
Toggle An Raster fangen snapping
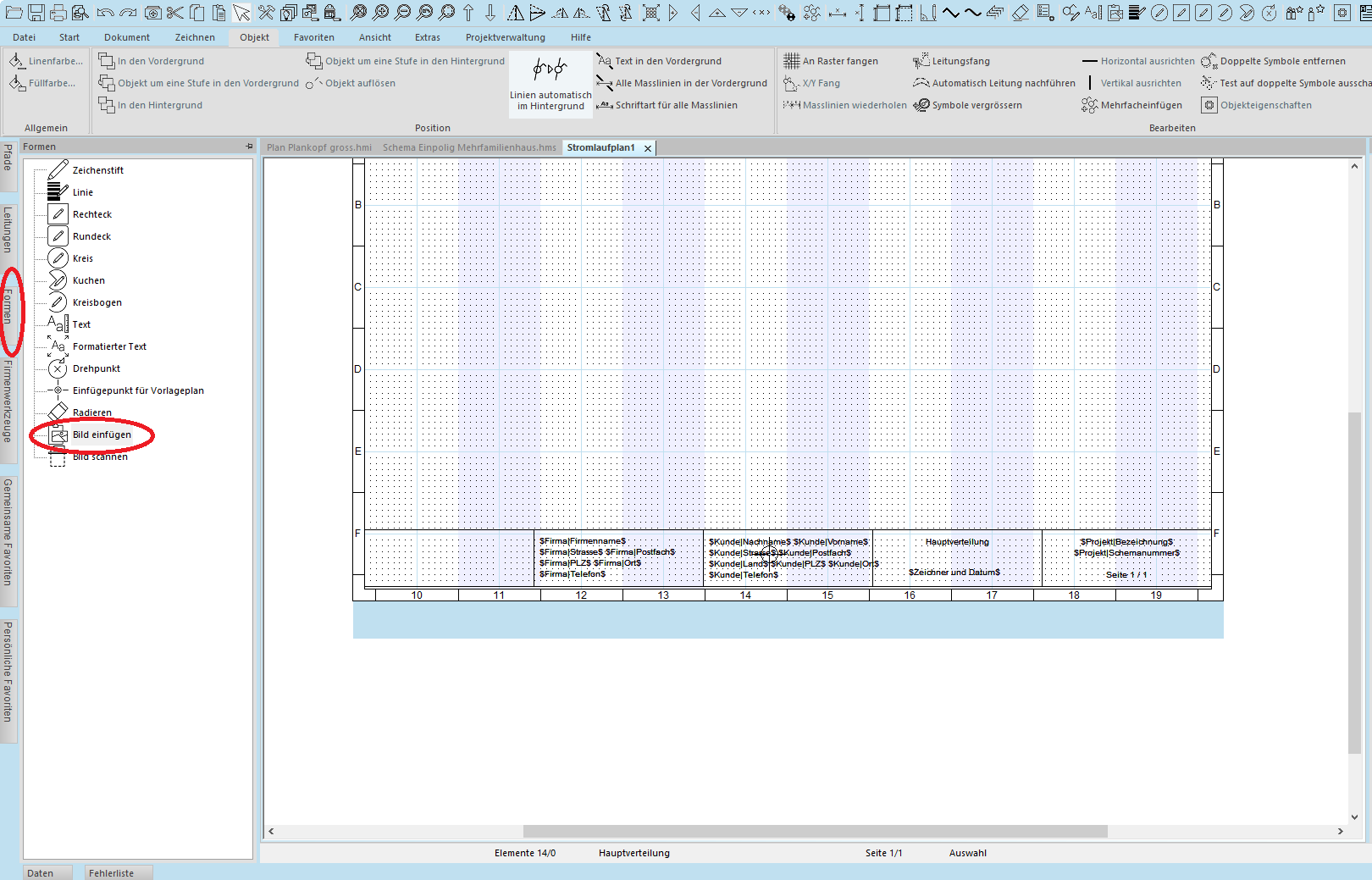click(x=839, y=61)
